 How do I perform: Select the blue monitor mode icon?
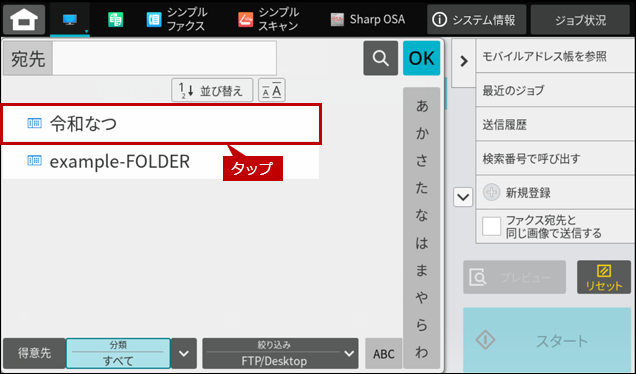[70, 19]
